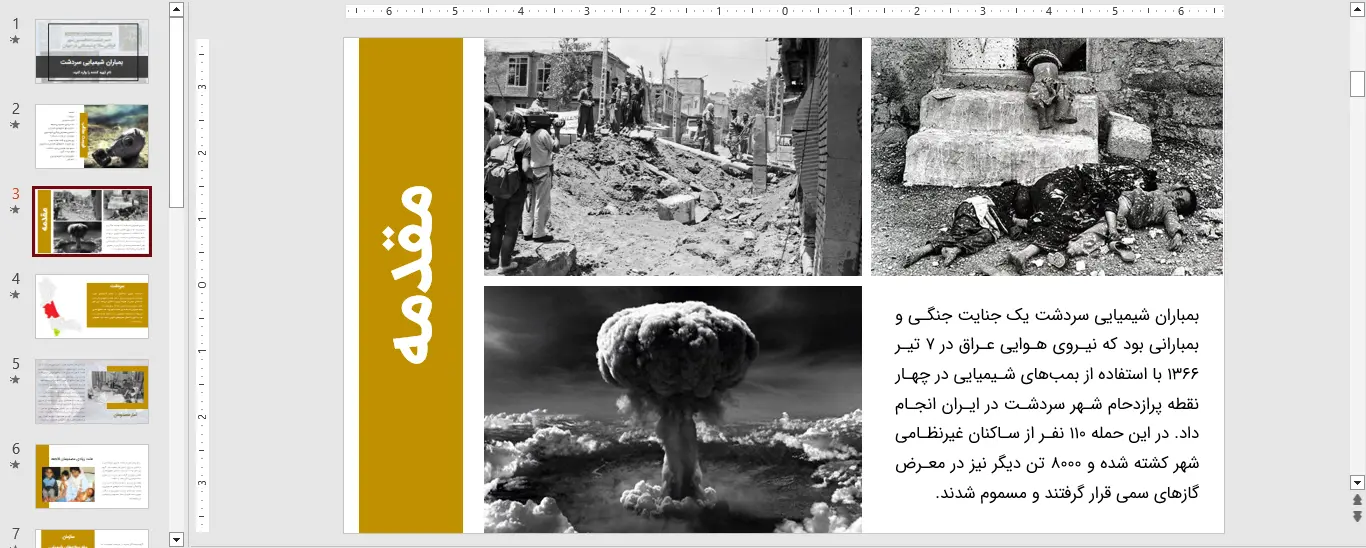Click the animation star icon under slide 6
The height and width of the screenshot is (548, 1366).
point(15,465)
